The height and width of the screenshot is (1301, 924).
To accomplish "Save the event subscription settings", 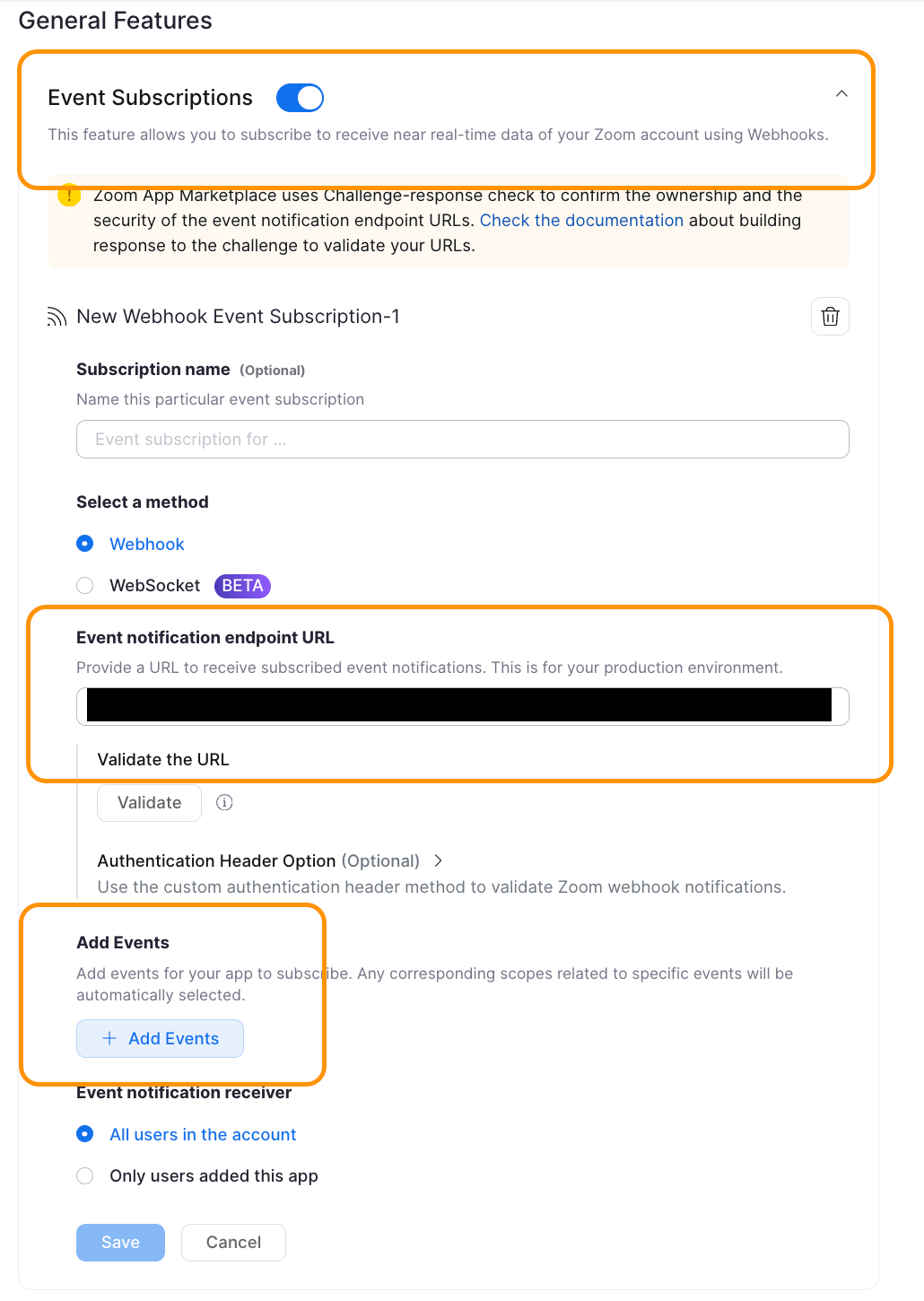I will tap(120, 1243).
